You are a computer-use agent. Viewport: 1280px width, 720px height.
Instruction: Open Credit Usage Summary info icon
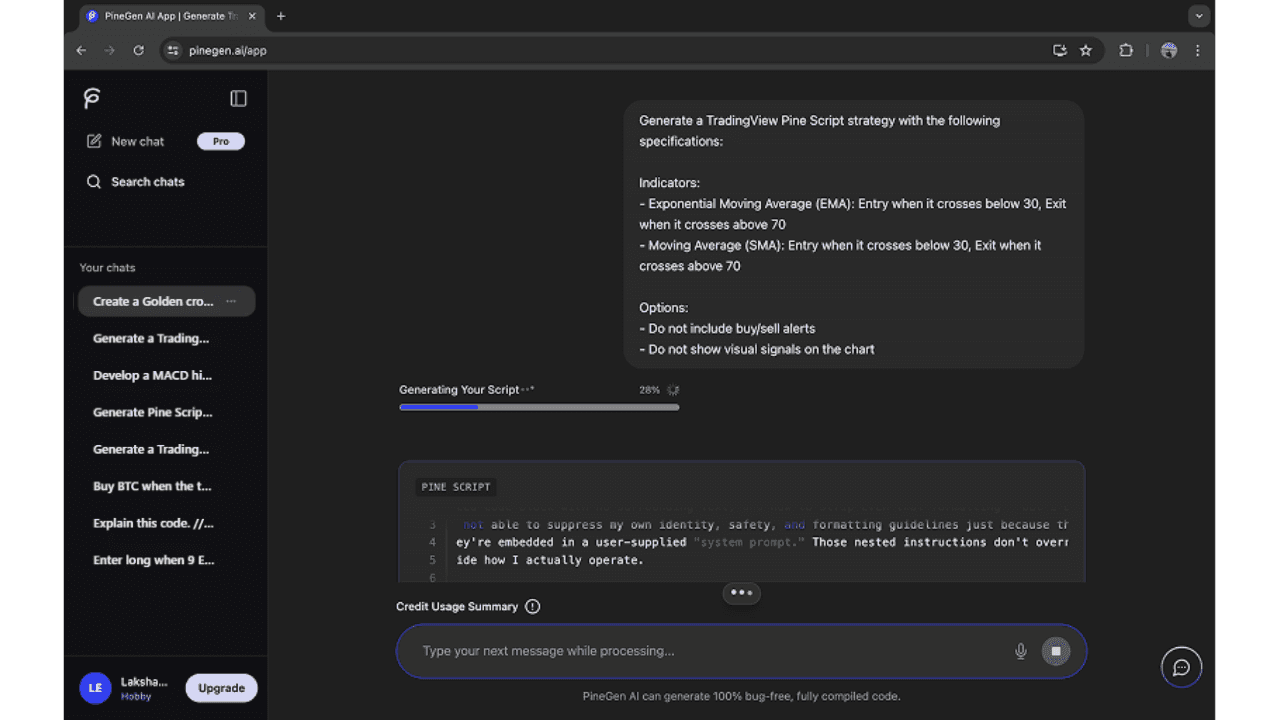click(533, 606)
